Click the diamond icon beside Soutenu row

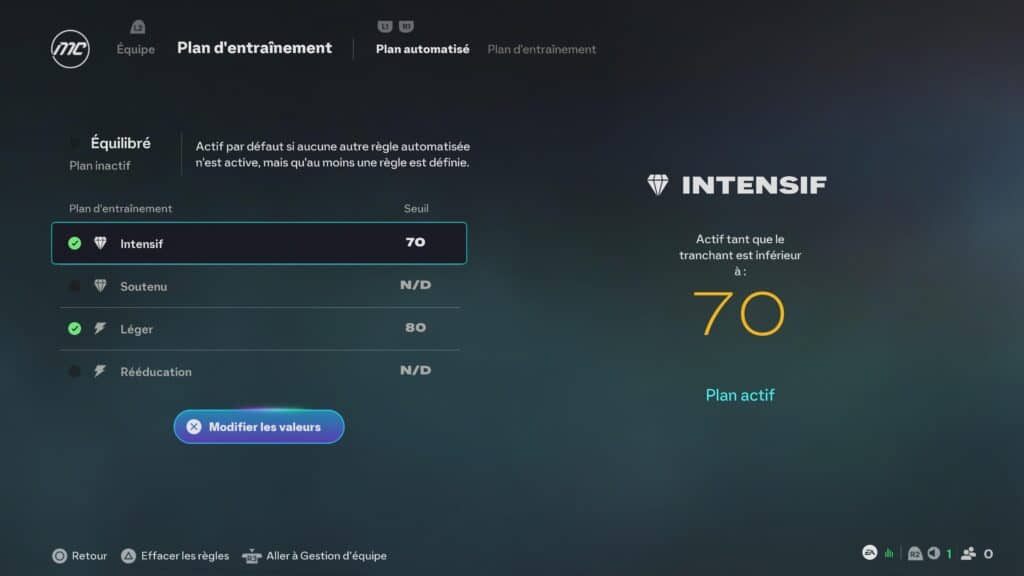click(100, 286)
